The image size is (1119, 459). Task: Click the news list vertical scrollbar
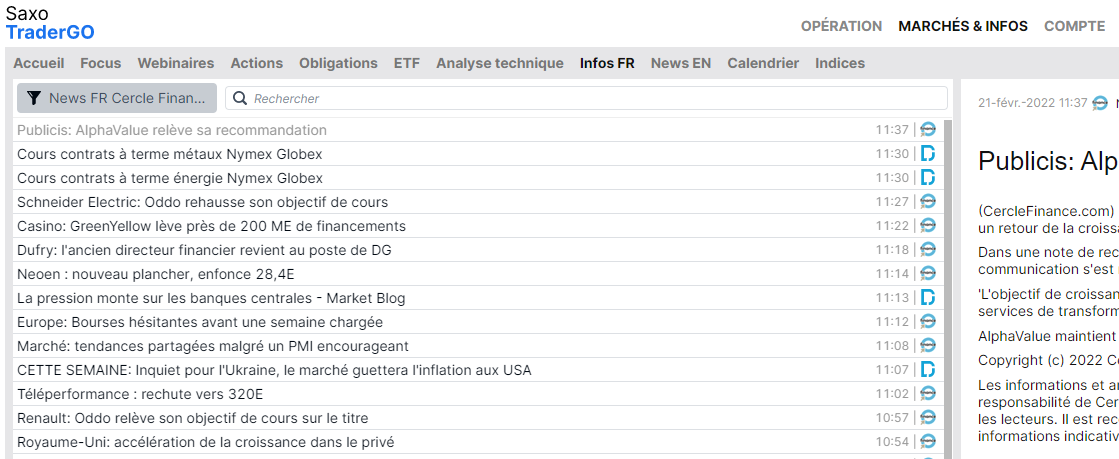948,288
